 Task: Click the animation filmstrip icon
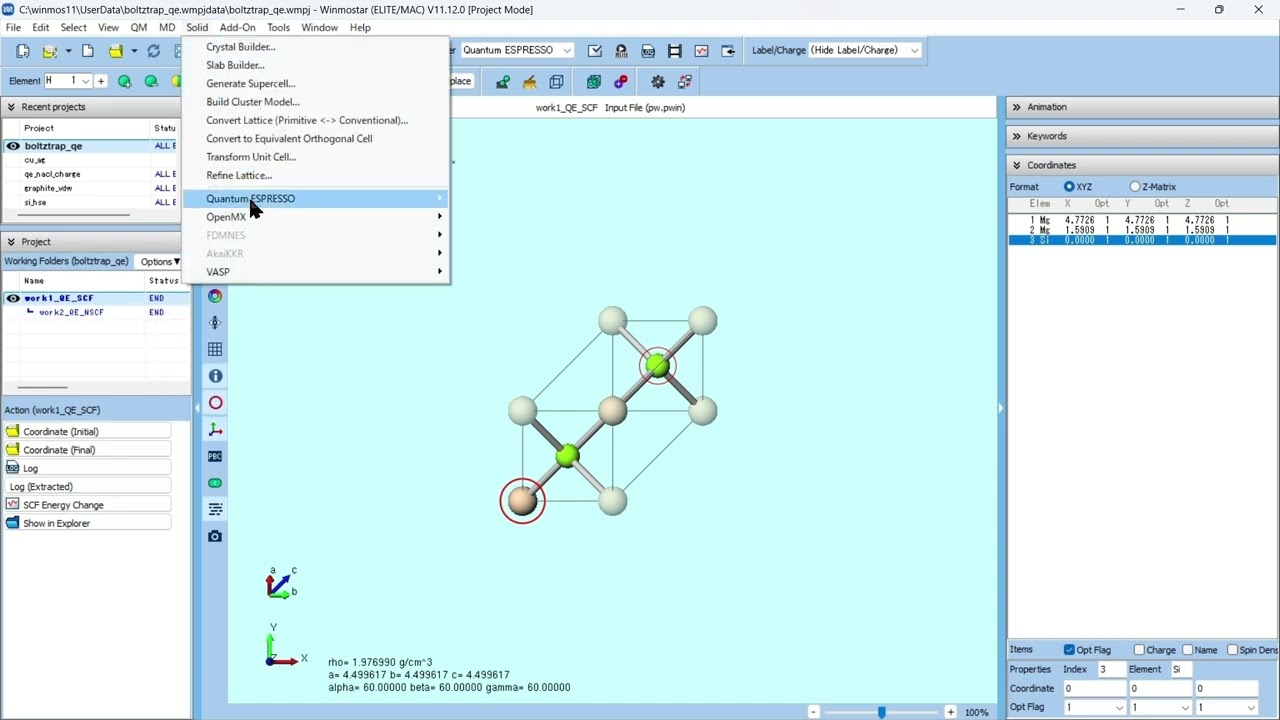[x=674, y=51]
